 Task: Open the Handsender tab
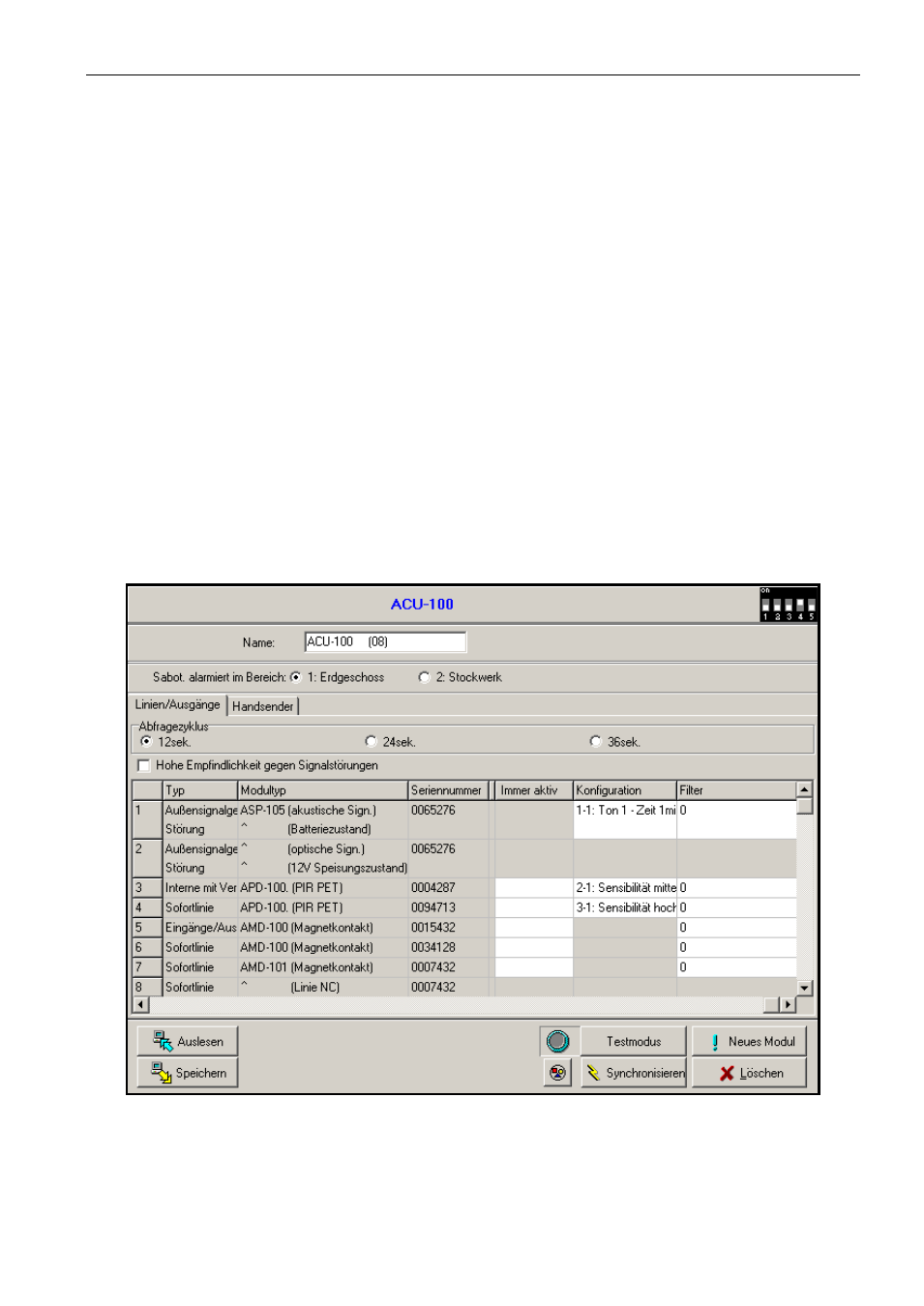[x=263, y=706]
